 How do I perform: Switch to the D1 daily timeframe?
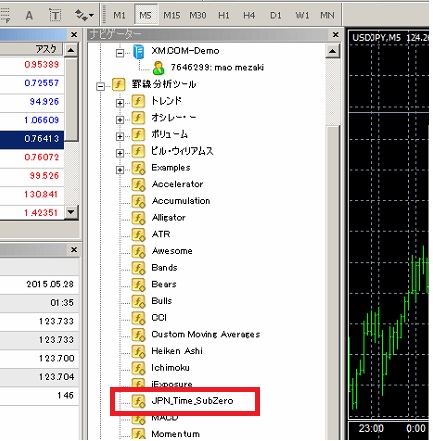[x=276, y=15]
